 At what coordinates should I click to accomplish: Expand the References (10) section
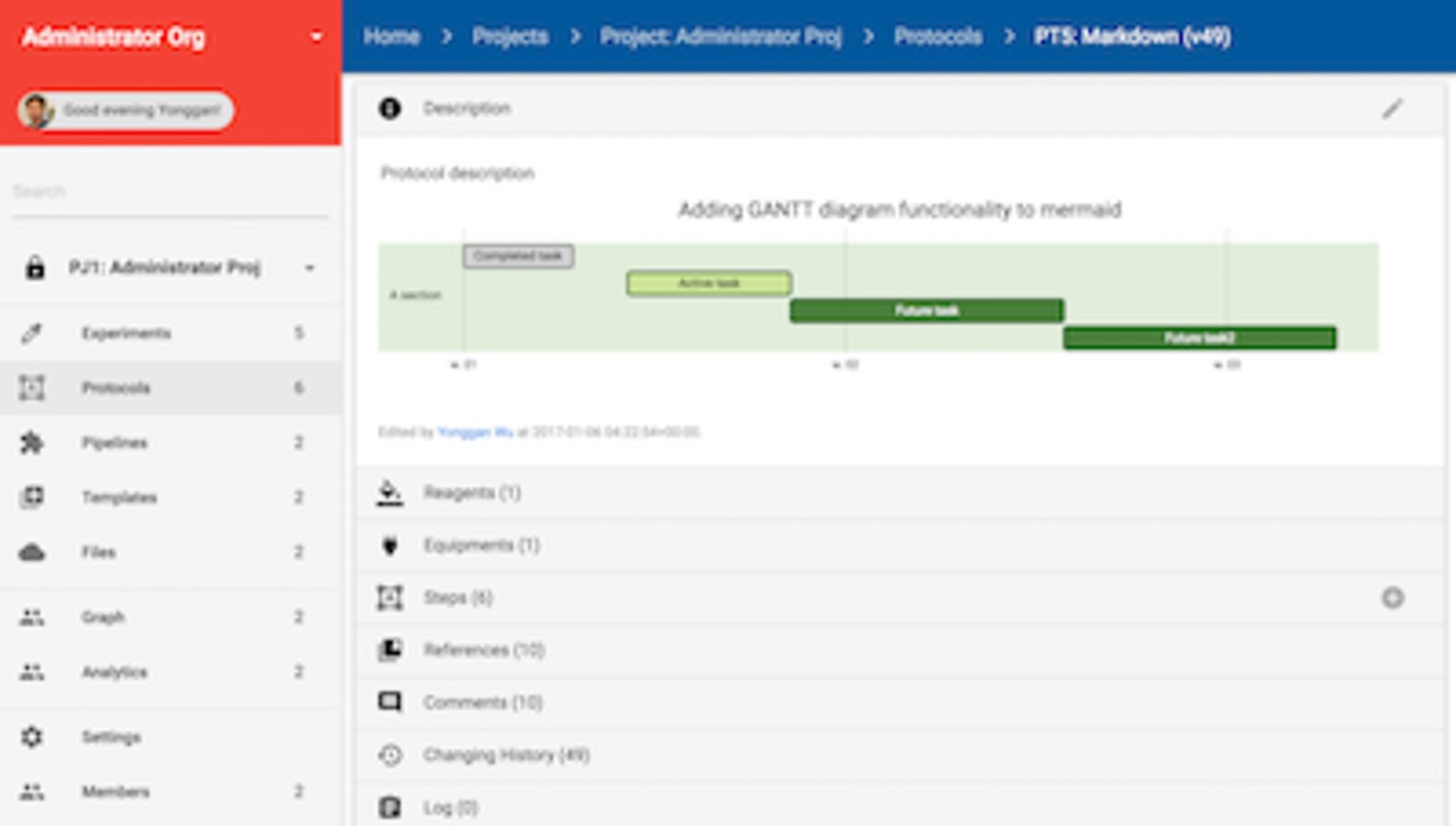[x=483, y=650]
